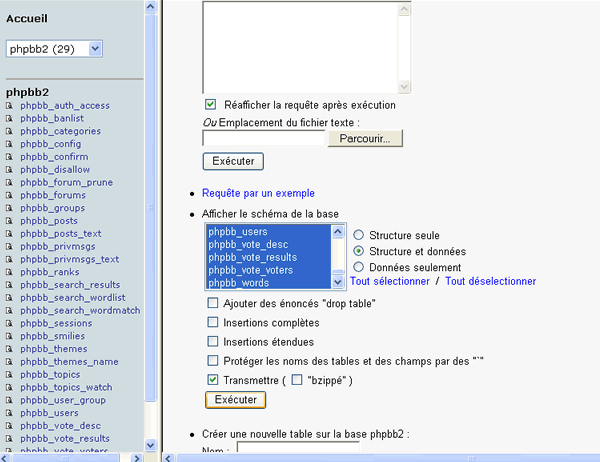The height and width of the screenshot is (462, 600).
Task: Click the browse icon beside phpbb_banlist table
Action: (x=9, y=118)
